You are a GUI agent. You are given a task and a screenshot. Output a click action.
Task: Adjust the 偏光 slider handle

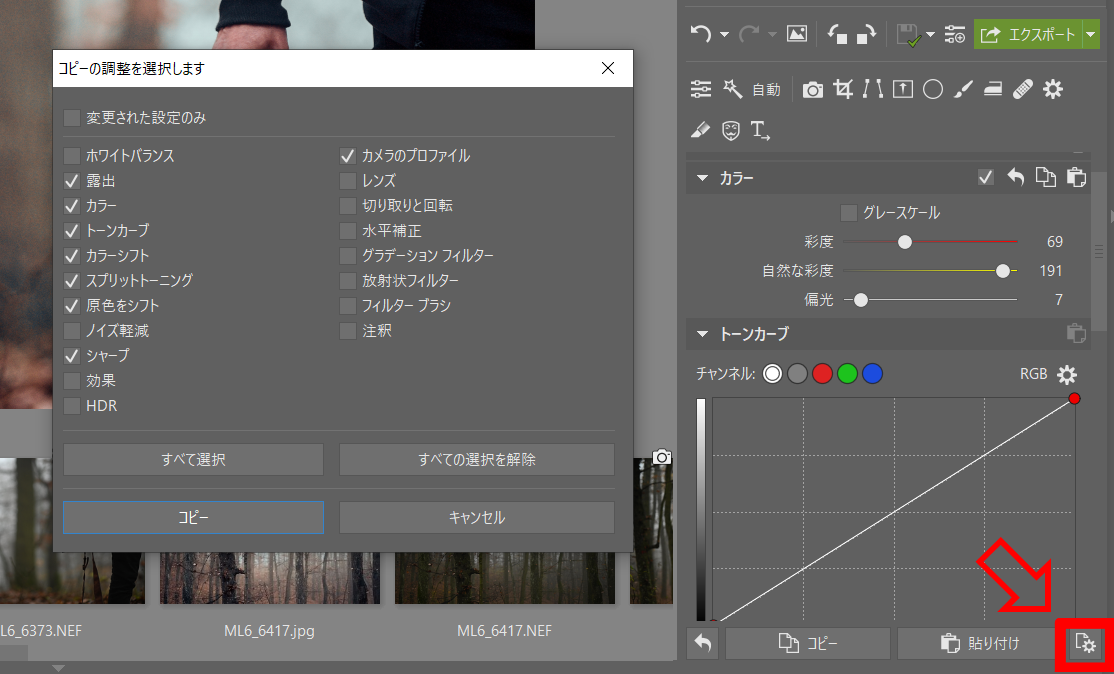[861, 300]
